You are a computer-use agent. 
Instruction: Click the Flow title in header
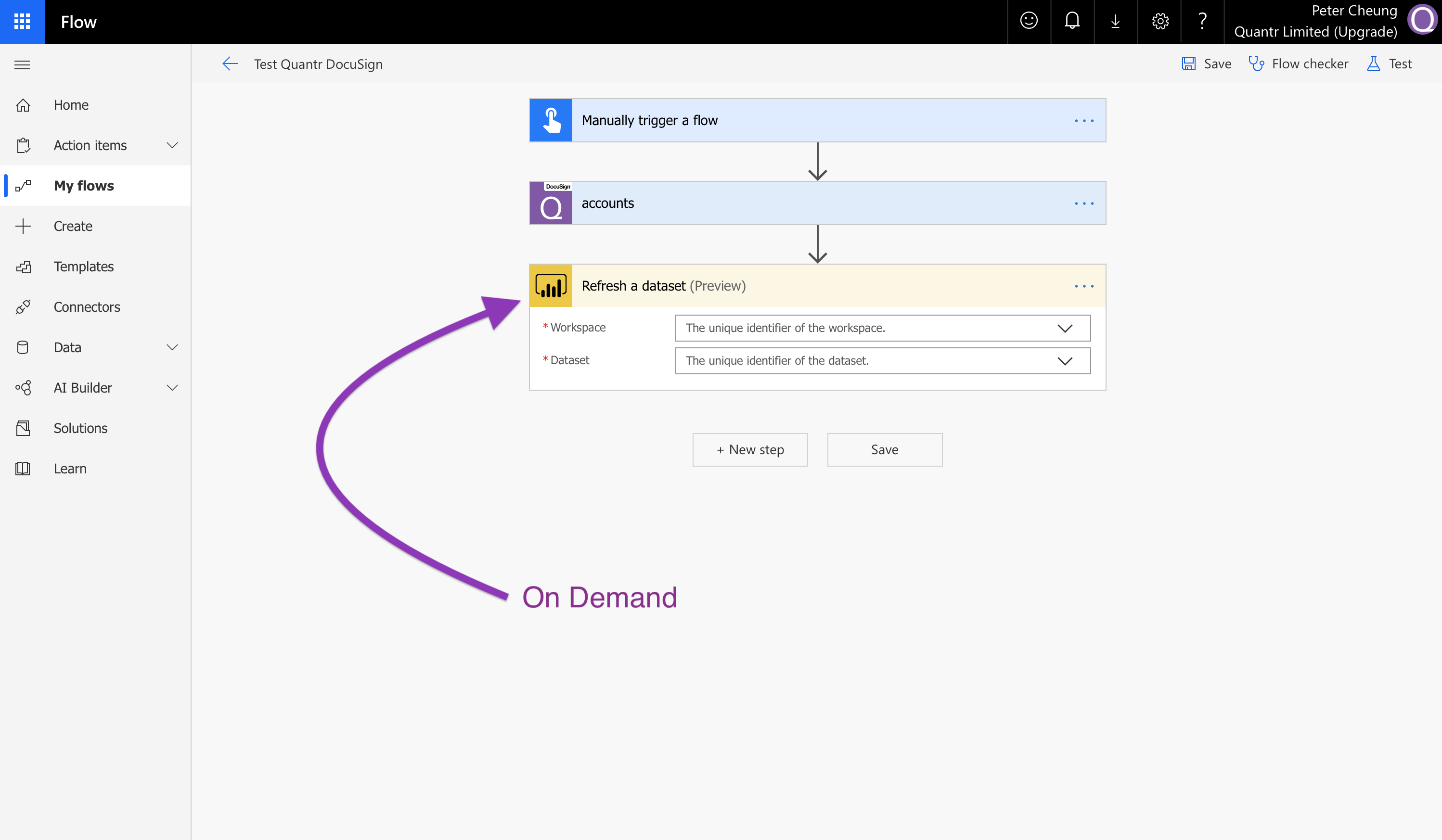pyautogui.click(x=78, y=22)
